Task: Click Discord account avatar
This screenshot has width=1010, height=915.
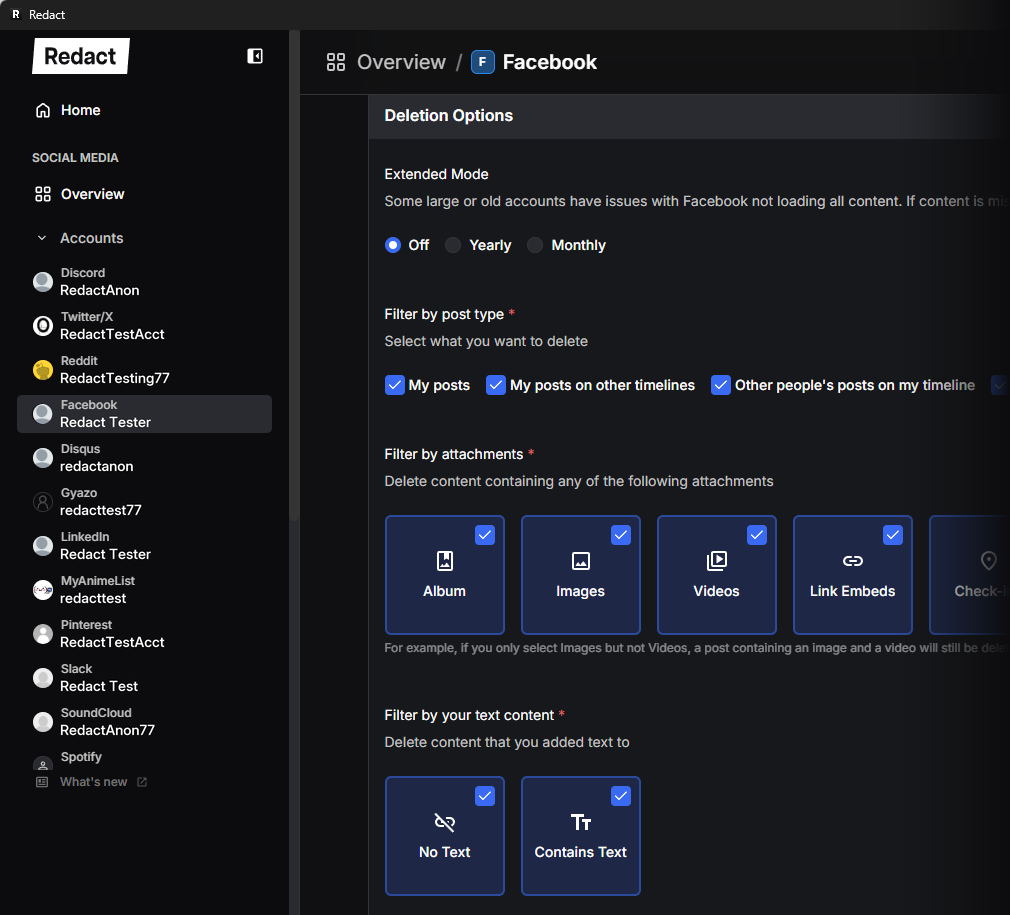Action: pos(43,281)
